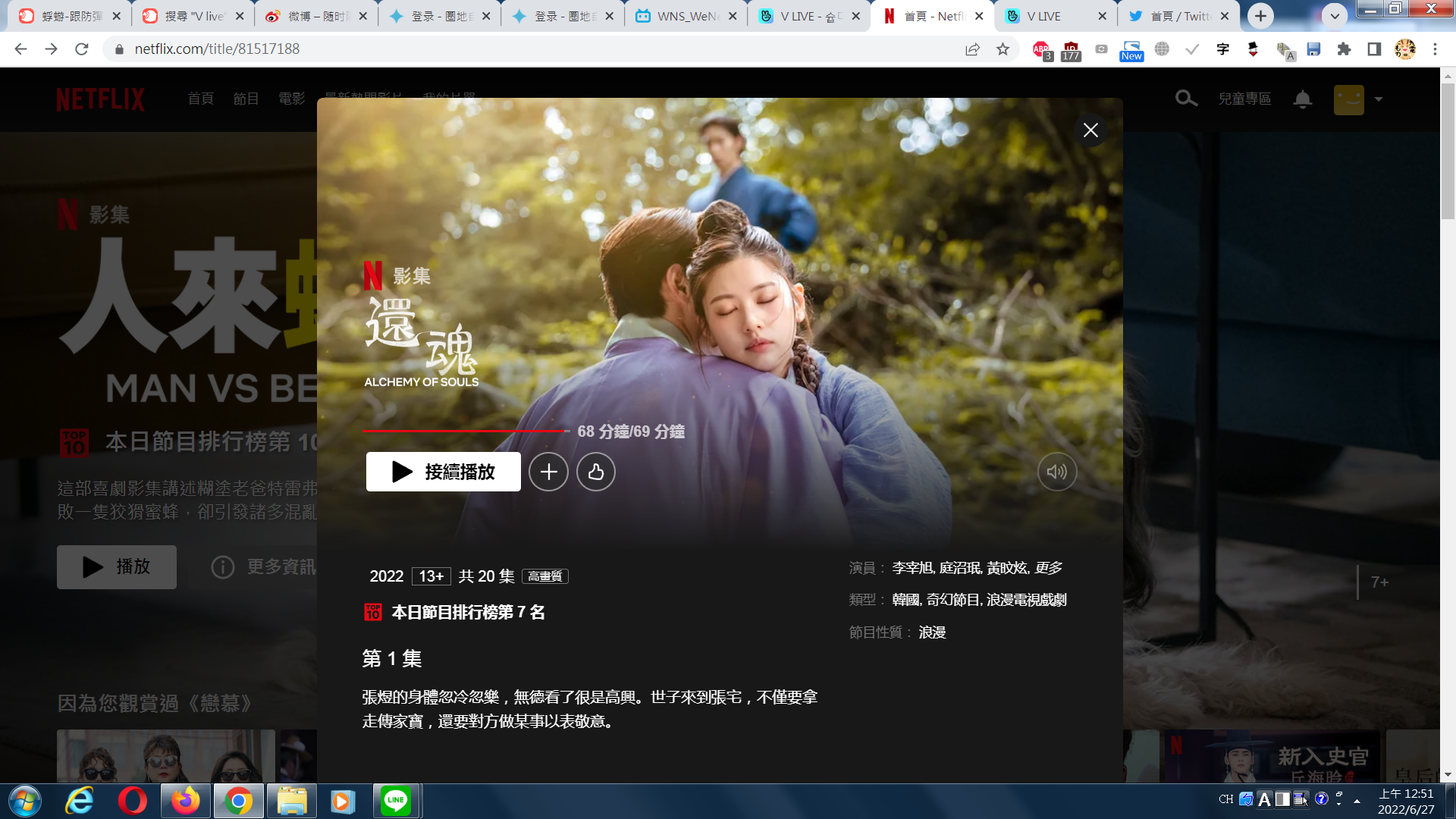Viewport: 1456px width, 819px height.
Task: Switch to the V LIVE tab
Action: click(x=1055, y=16)
